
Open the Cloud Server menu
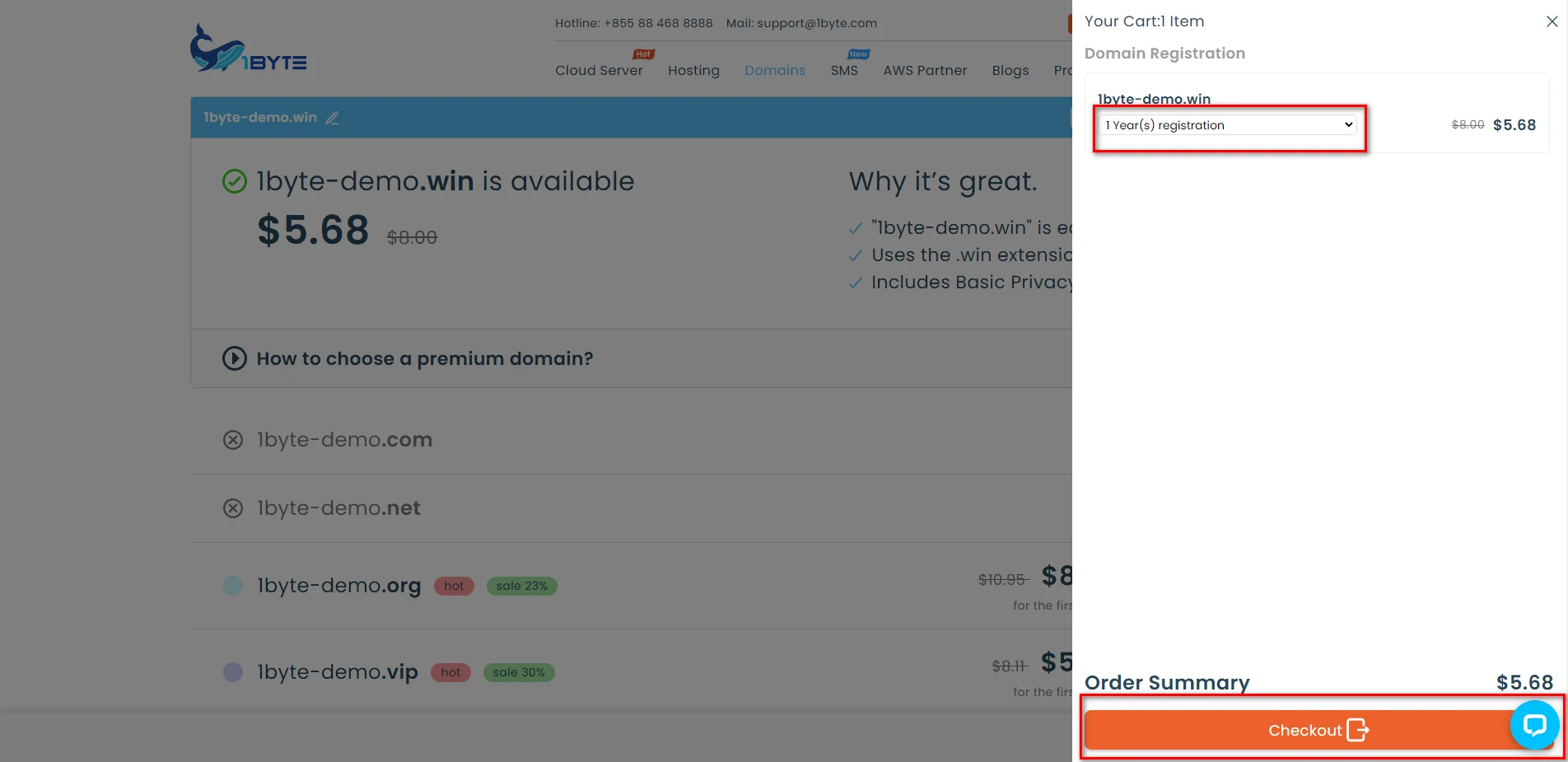click(599, 71)
